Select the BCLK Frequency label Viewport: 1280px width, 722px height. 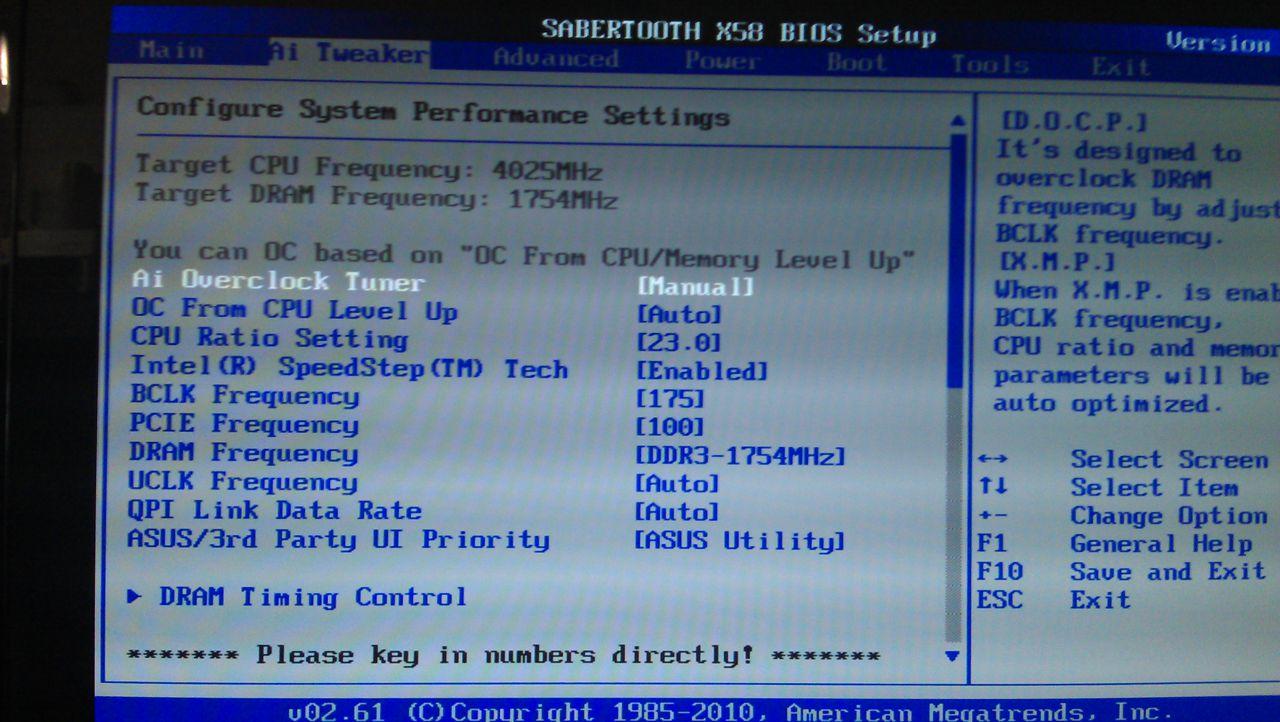(245, 396)
